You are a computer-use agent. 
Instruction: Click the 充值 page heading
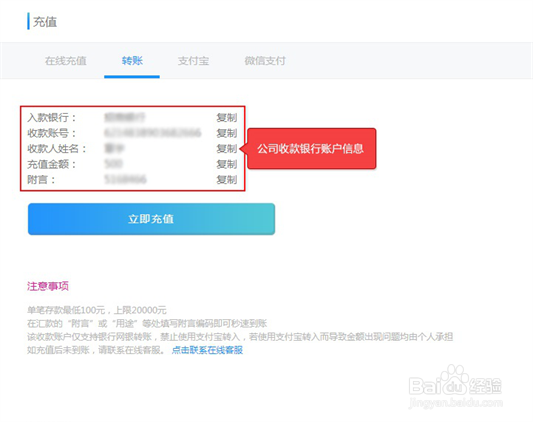click(45, 22)
